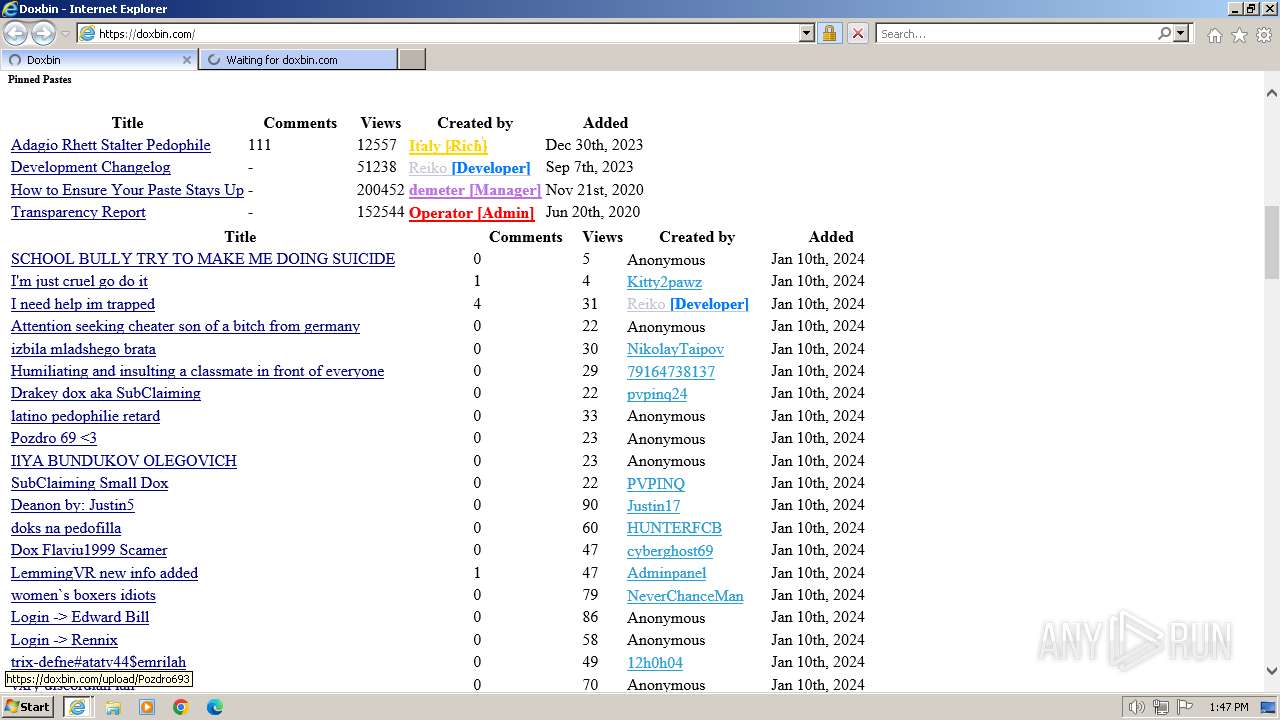Open How to Ensure Your Paste Stays Up

coord(127,190)
